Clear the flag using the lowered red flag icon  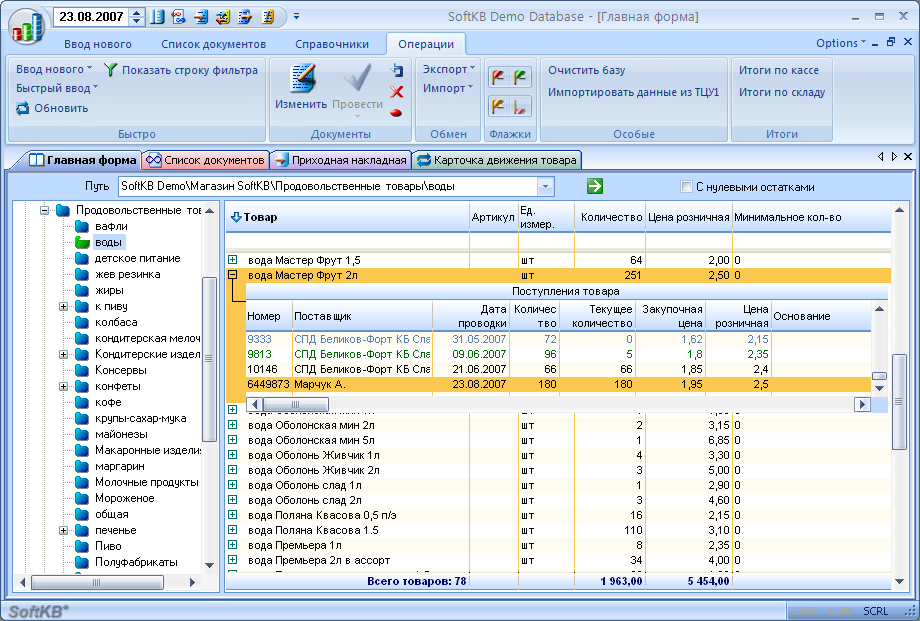tap(520, 106)
